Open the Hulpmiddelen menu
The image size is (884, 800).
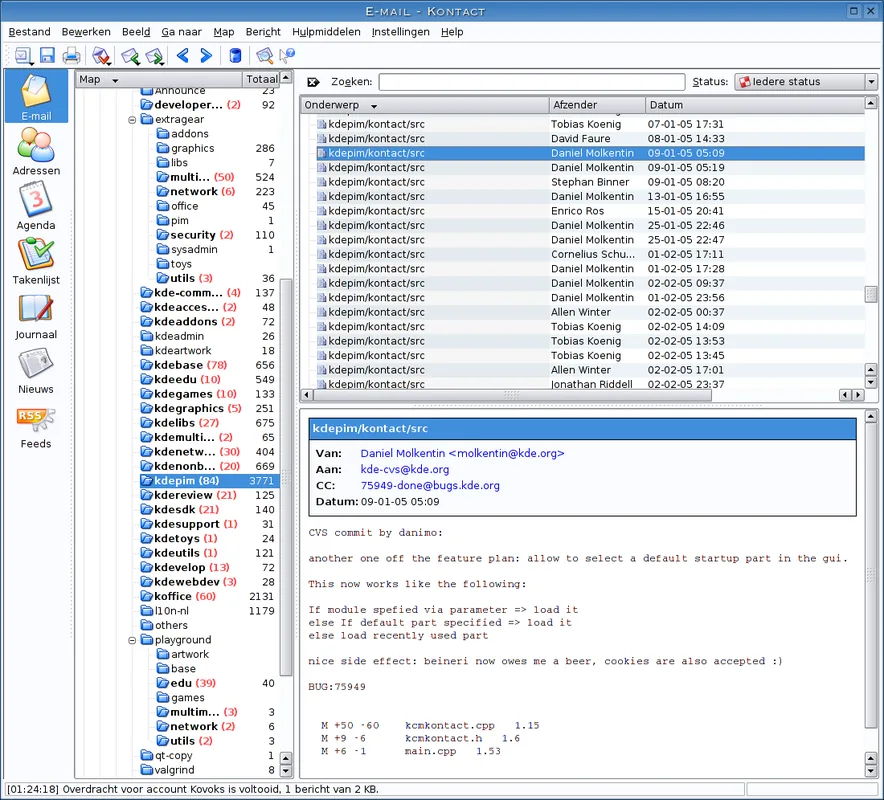(326, 32)
